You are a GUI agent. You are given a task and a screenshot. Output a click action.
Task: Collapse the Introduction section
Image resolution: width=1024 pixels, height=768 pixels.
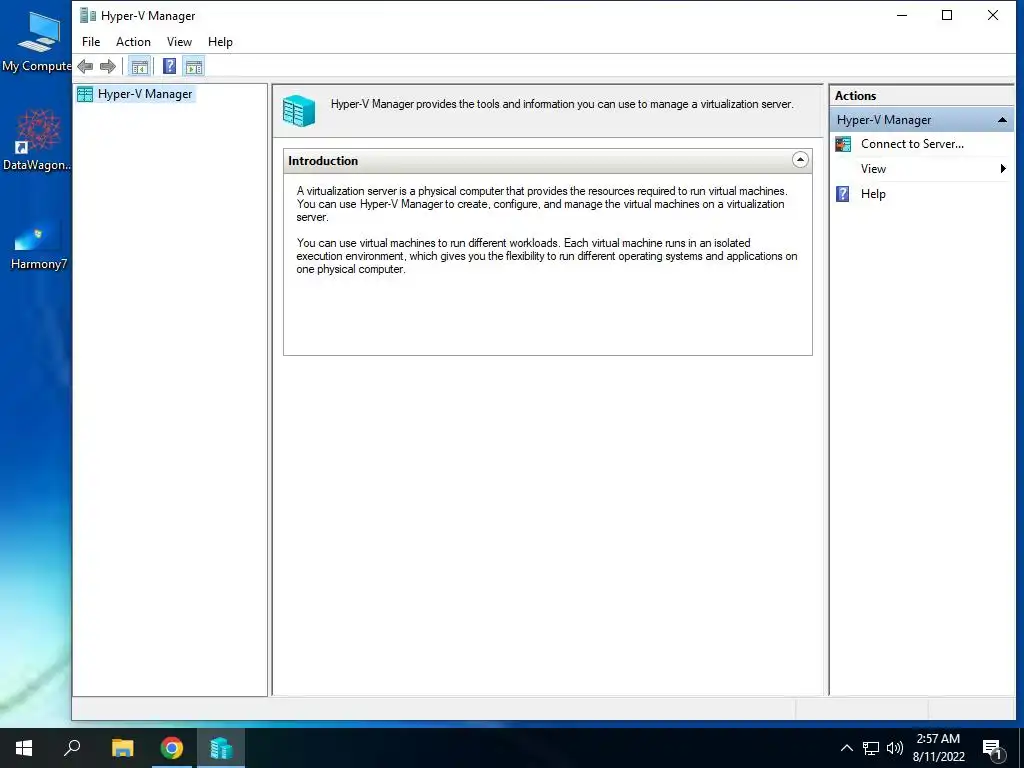800,160
